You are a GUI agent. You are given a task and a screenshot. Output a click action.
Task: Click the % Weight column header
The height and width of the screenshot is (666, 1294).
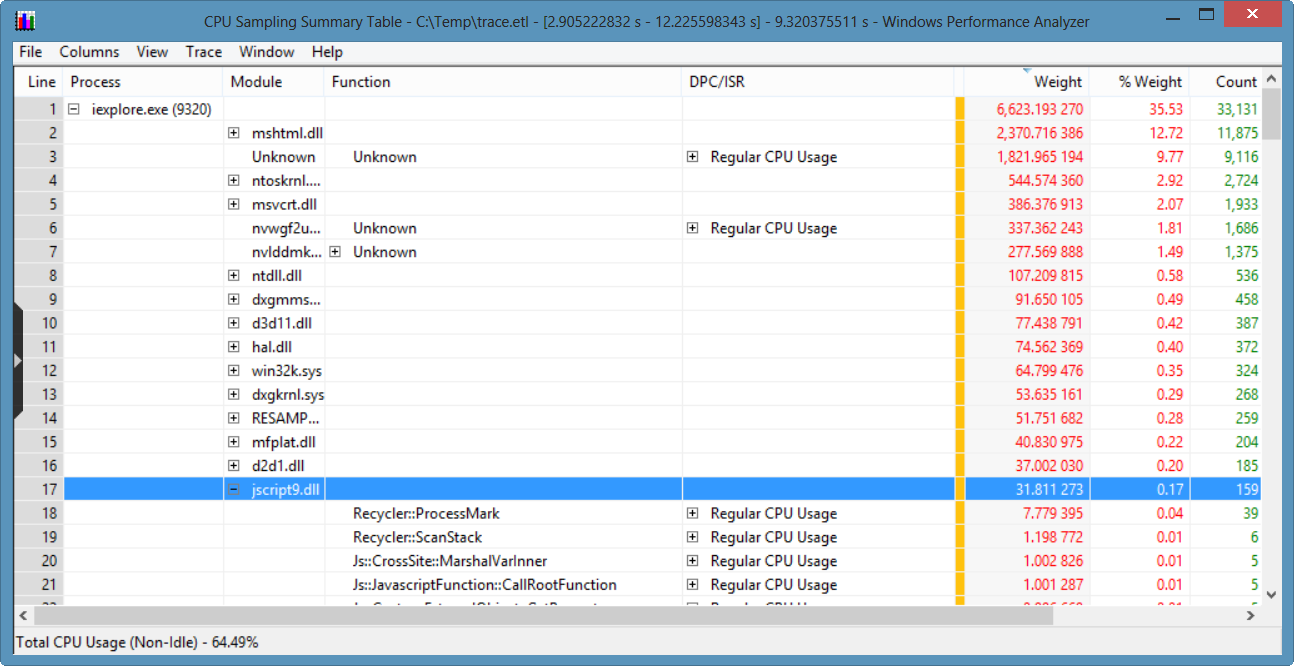1139,82
